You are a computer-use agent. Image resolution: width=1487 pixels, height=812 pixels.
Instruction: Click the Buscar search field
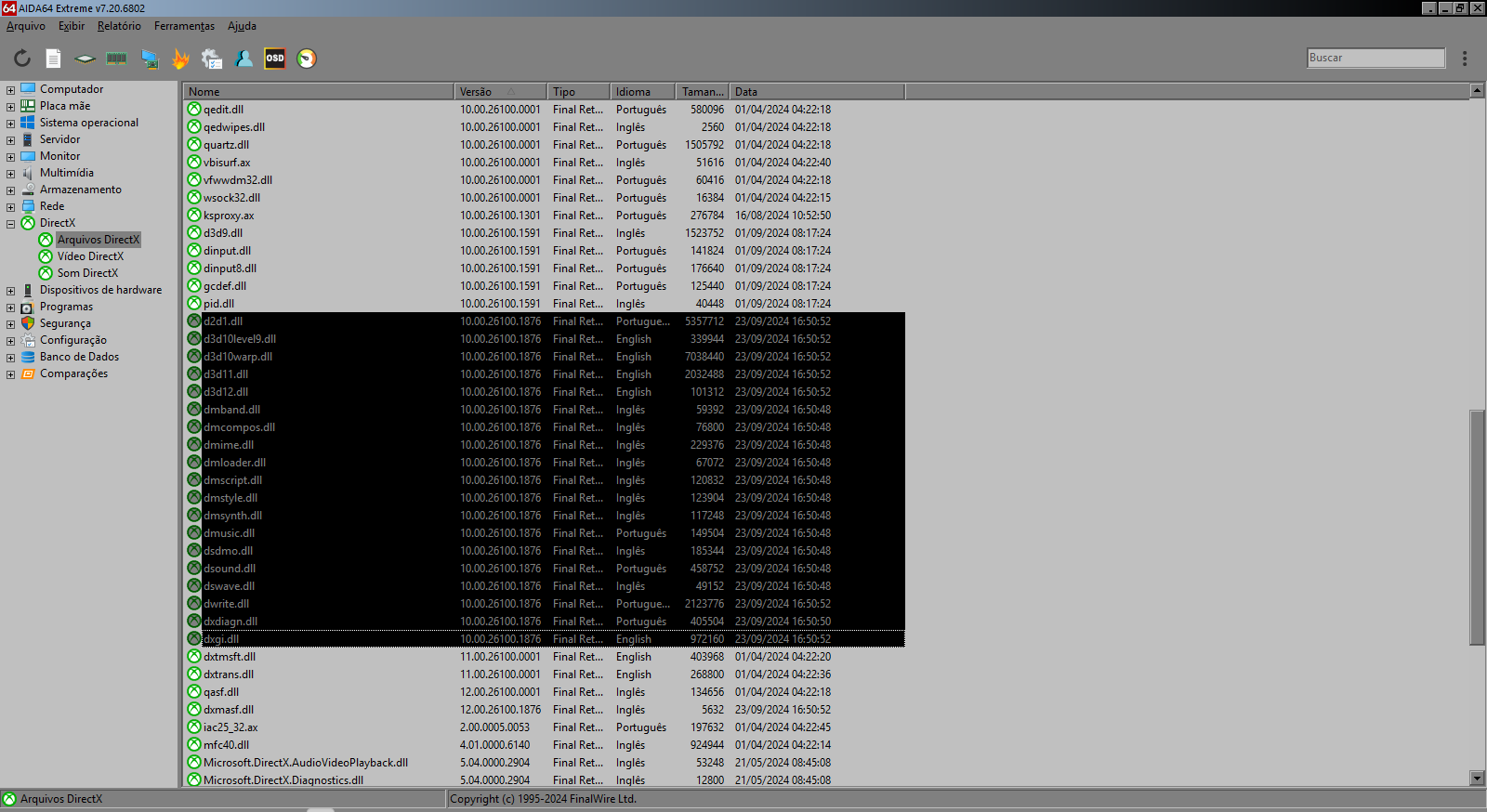click(1375, 58)
